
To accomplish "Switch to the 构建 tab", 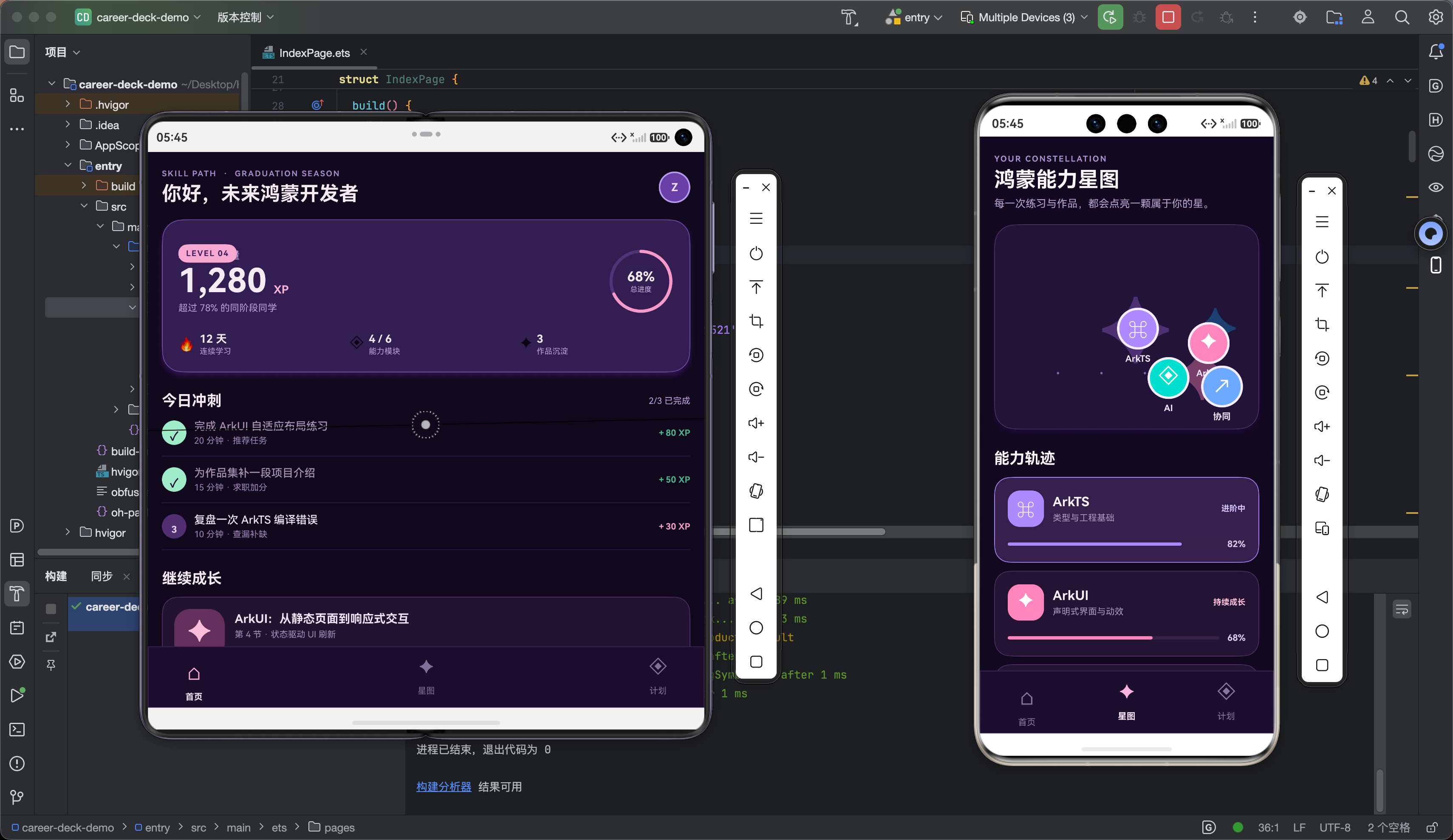I will pyautogui.click(x=56, y=576).
